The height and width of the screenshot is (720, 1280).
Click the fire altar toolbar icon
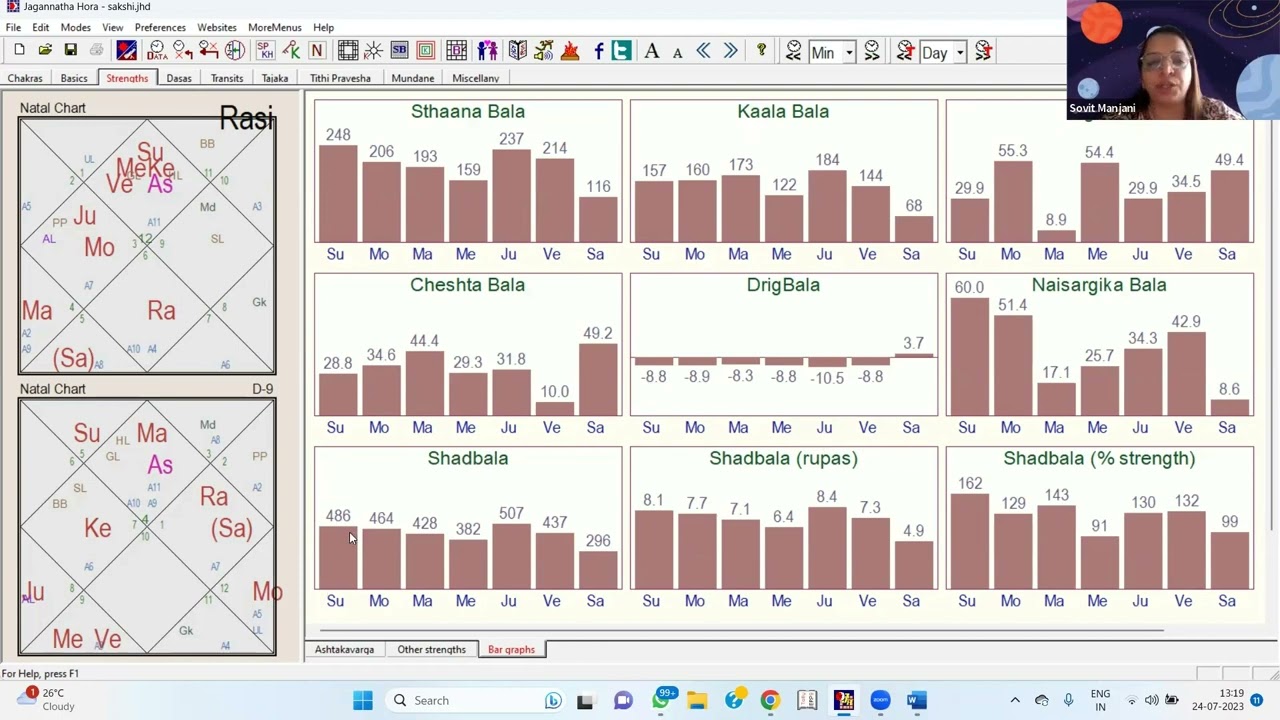point(570,51)
